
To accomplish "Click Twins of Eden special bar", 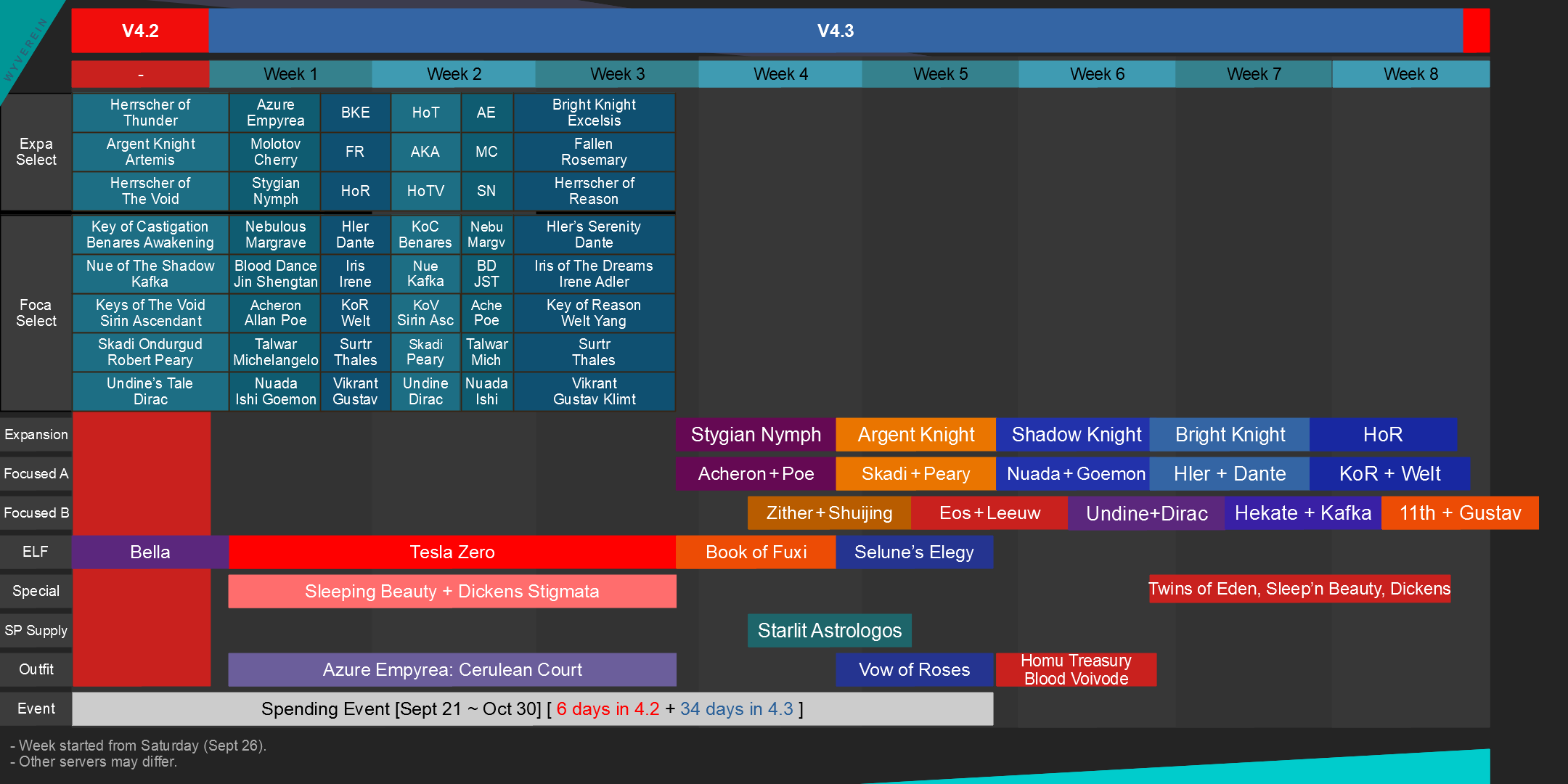I will (x=1299, y=589).
